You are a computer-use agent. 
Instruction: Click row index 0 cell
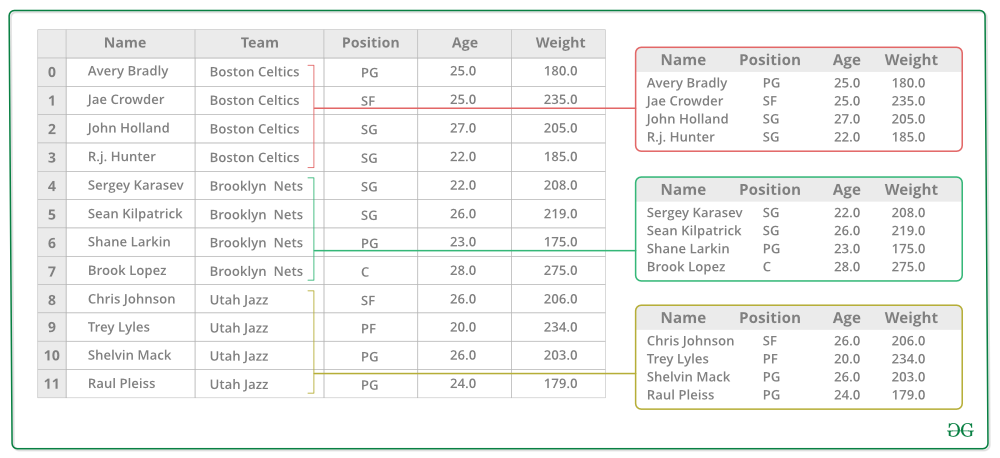[x=52, y=72]
